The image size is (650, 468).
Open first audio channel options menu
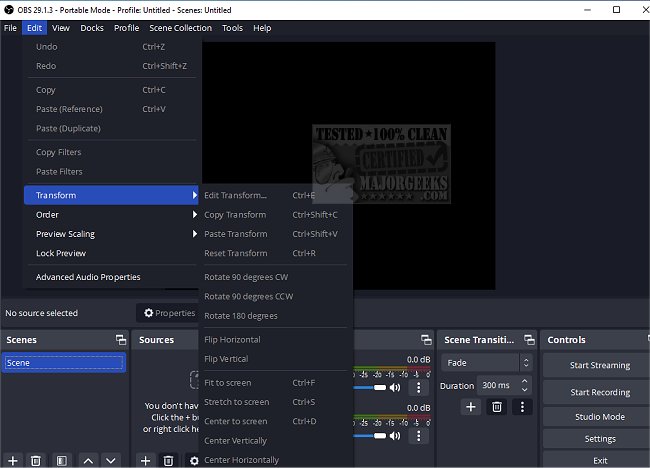[419, 388]
